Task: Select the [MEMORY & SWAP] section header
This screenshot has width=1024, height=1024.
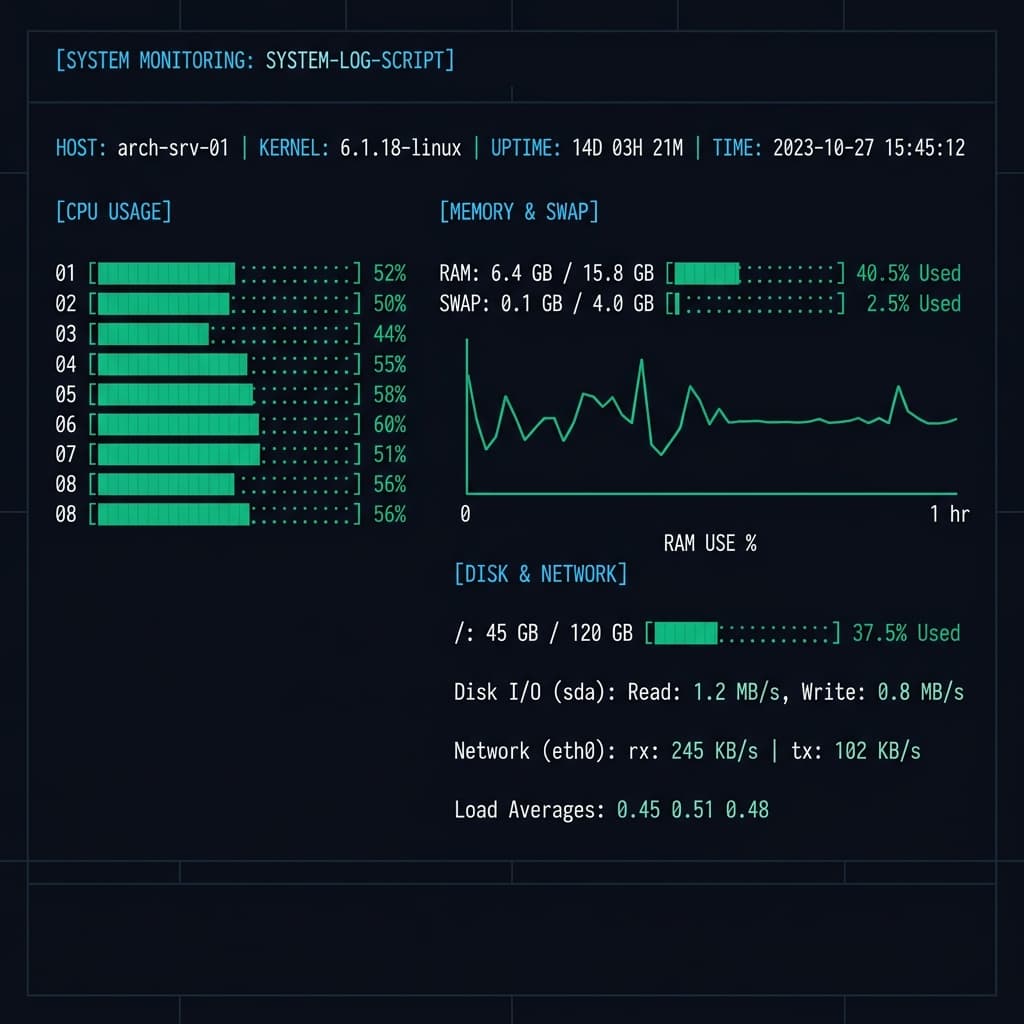Action: click(x=519, y=212)
